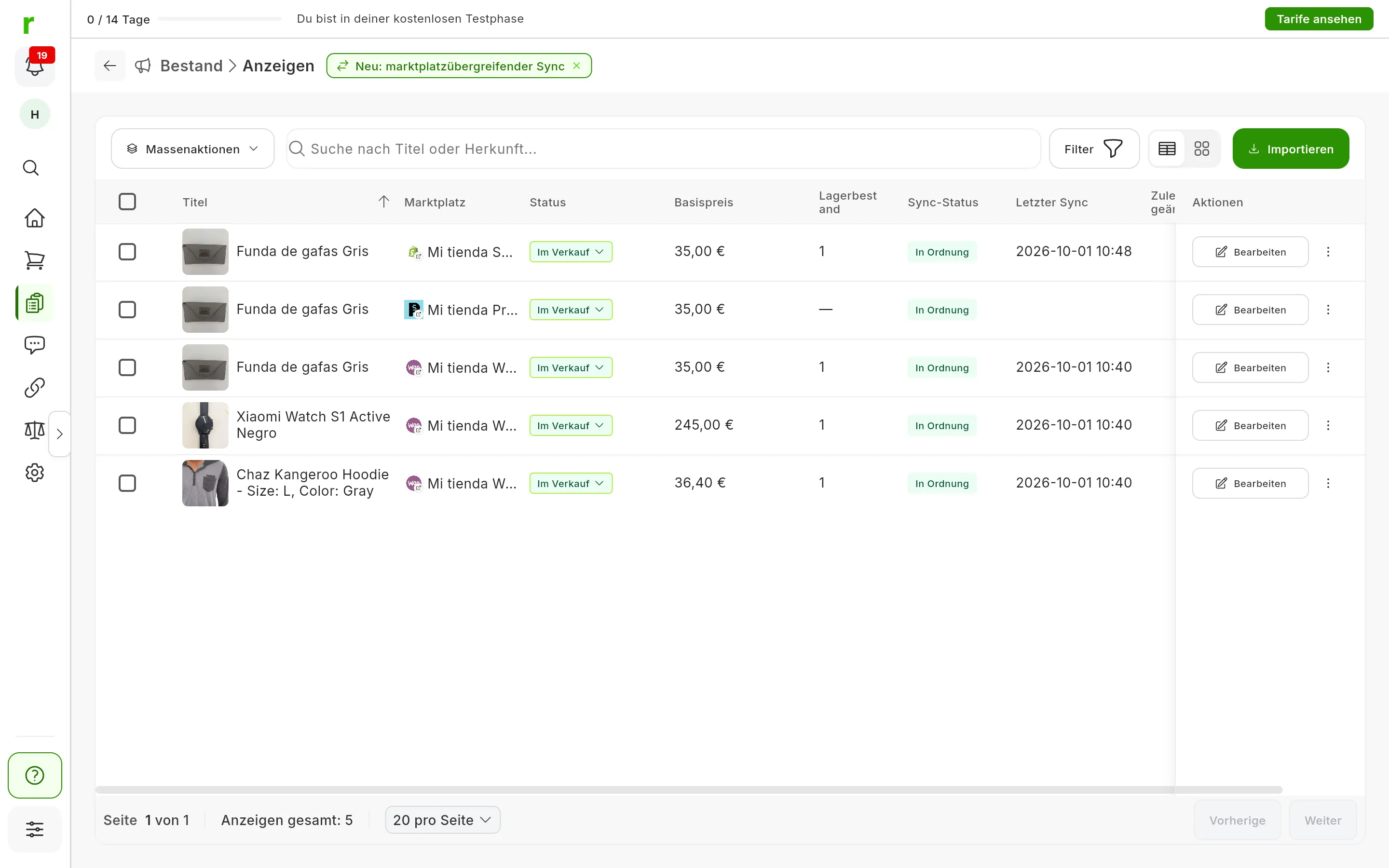Screen dimensions: 1389x868
Task: Change Im Verkauf status for Xiaomi Watch
Action: point(571,425)
